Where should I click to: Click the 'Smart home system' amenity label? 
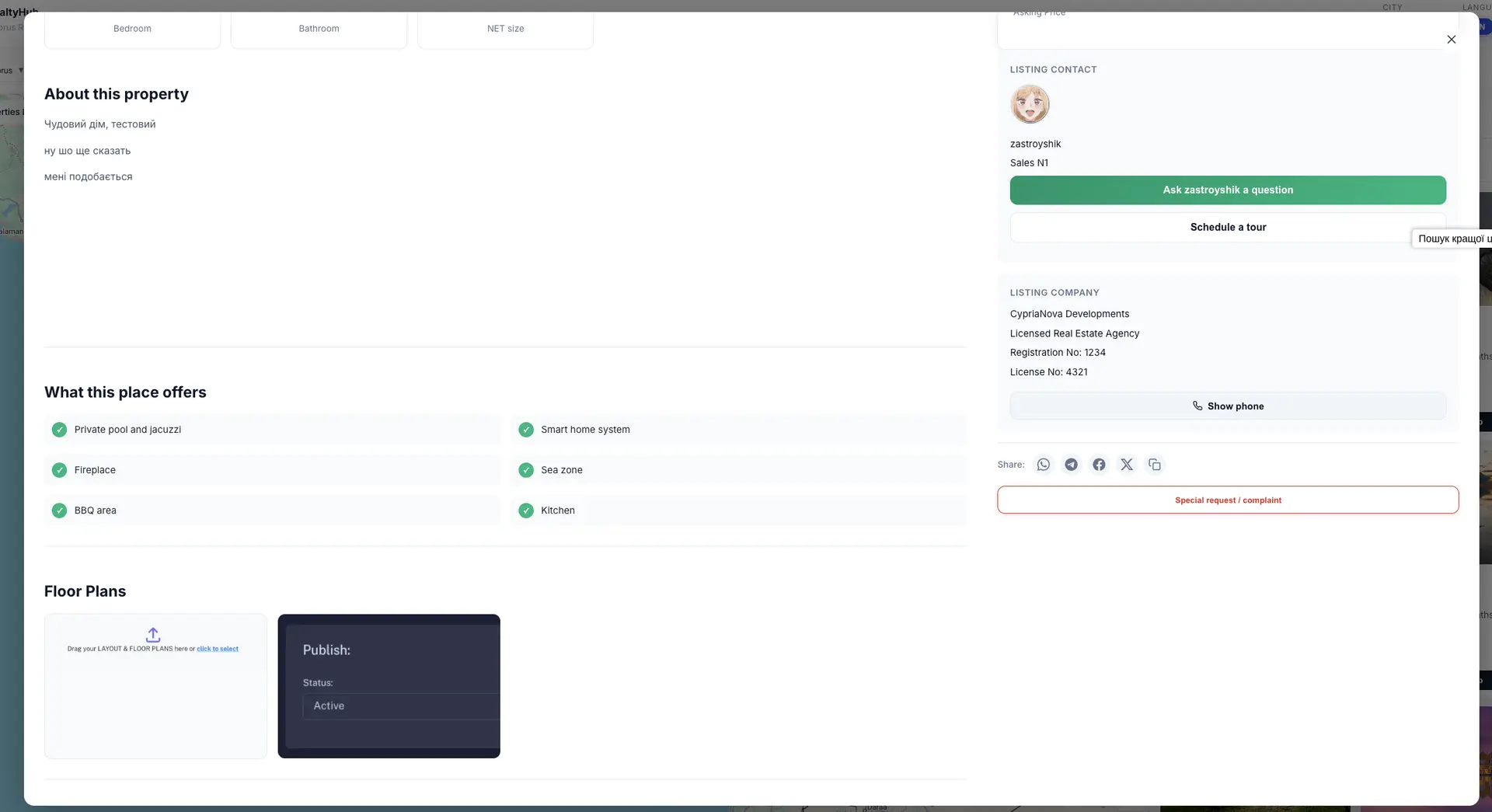(x=585, y=430)
